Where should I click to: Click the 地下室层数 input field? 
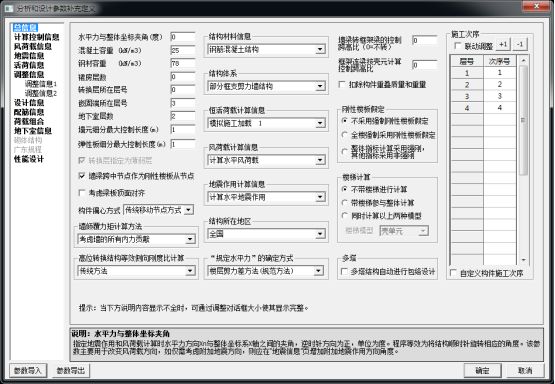[183, 116]
